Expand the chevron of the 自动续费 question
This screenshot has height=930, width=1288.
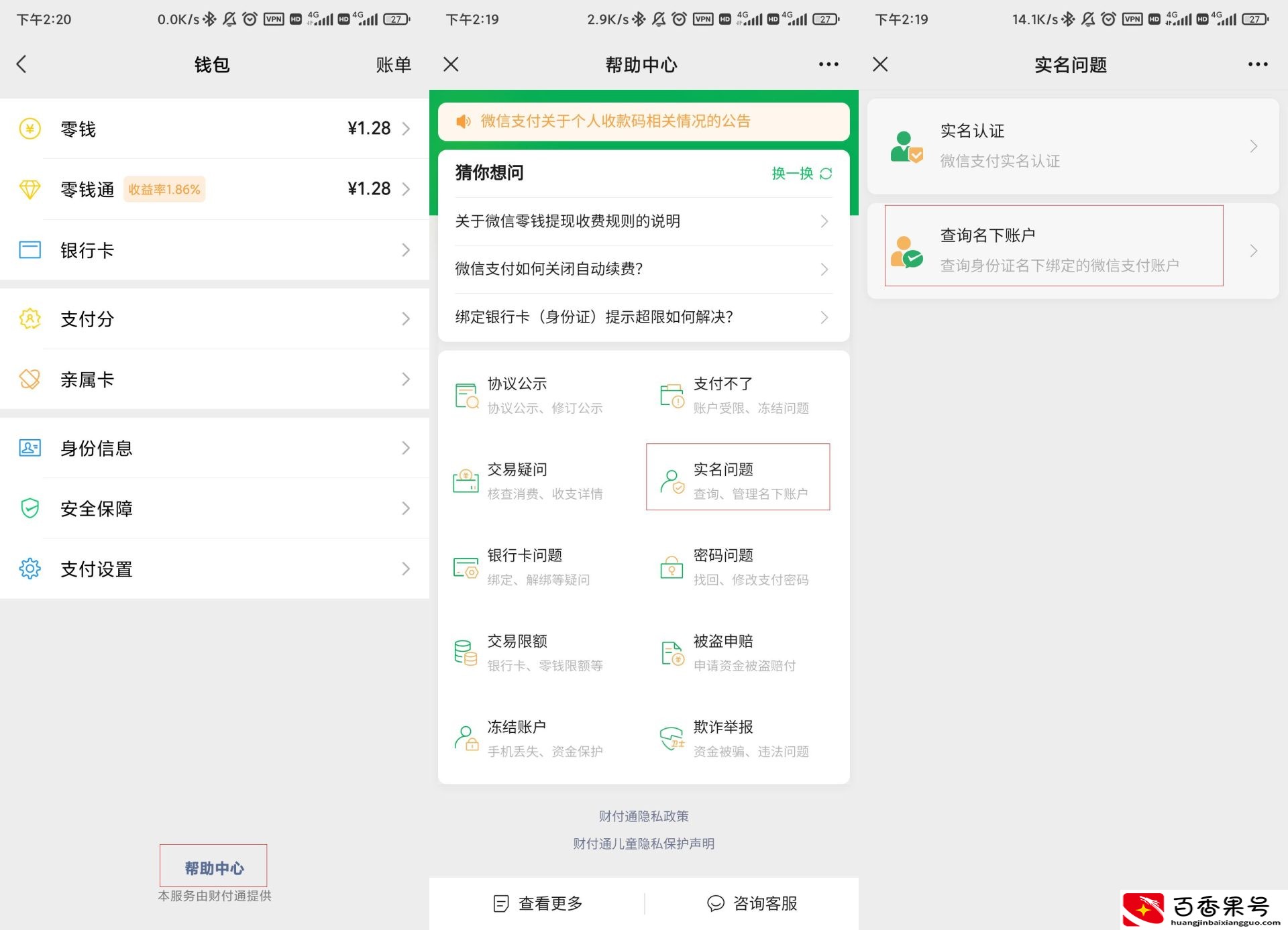(824, 270)
